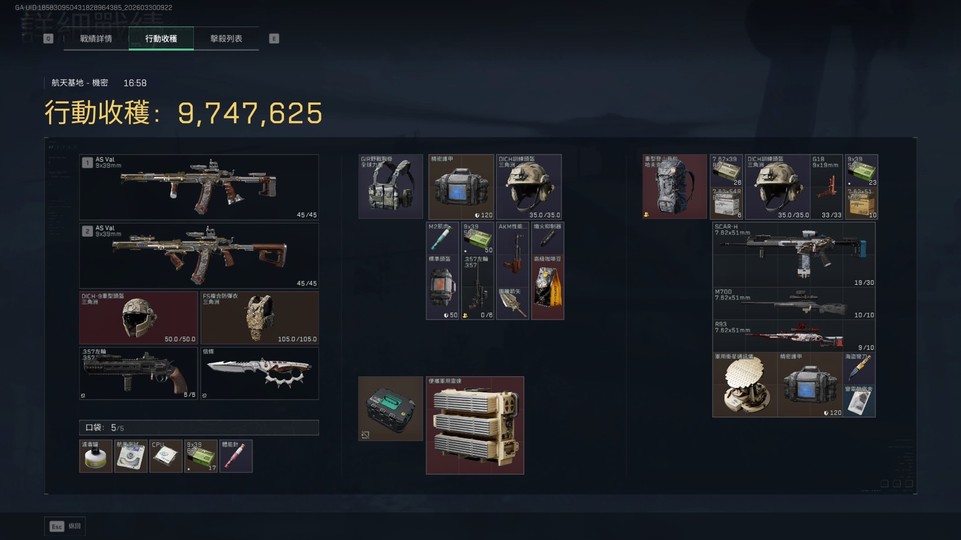Viewport: 961px width, 540px height.
Task: Click the .357 revolver sidearm slot
Action: click(x=139, y=373)
